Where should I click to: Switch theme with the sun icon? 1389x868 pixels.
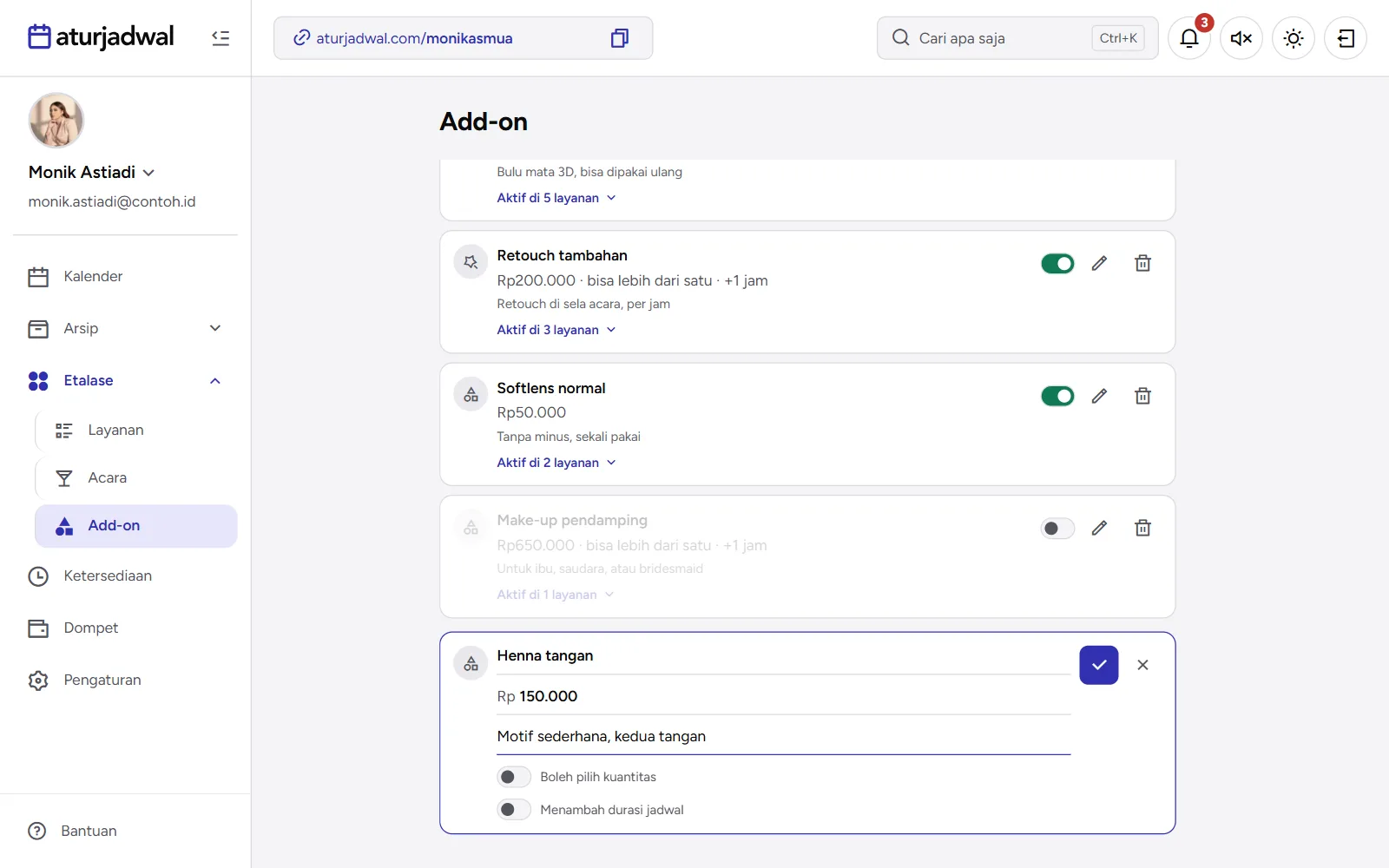click(x=1294, y=38)
